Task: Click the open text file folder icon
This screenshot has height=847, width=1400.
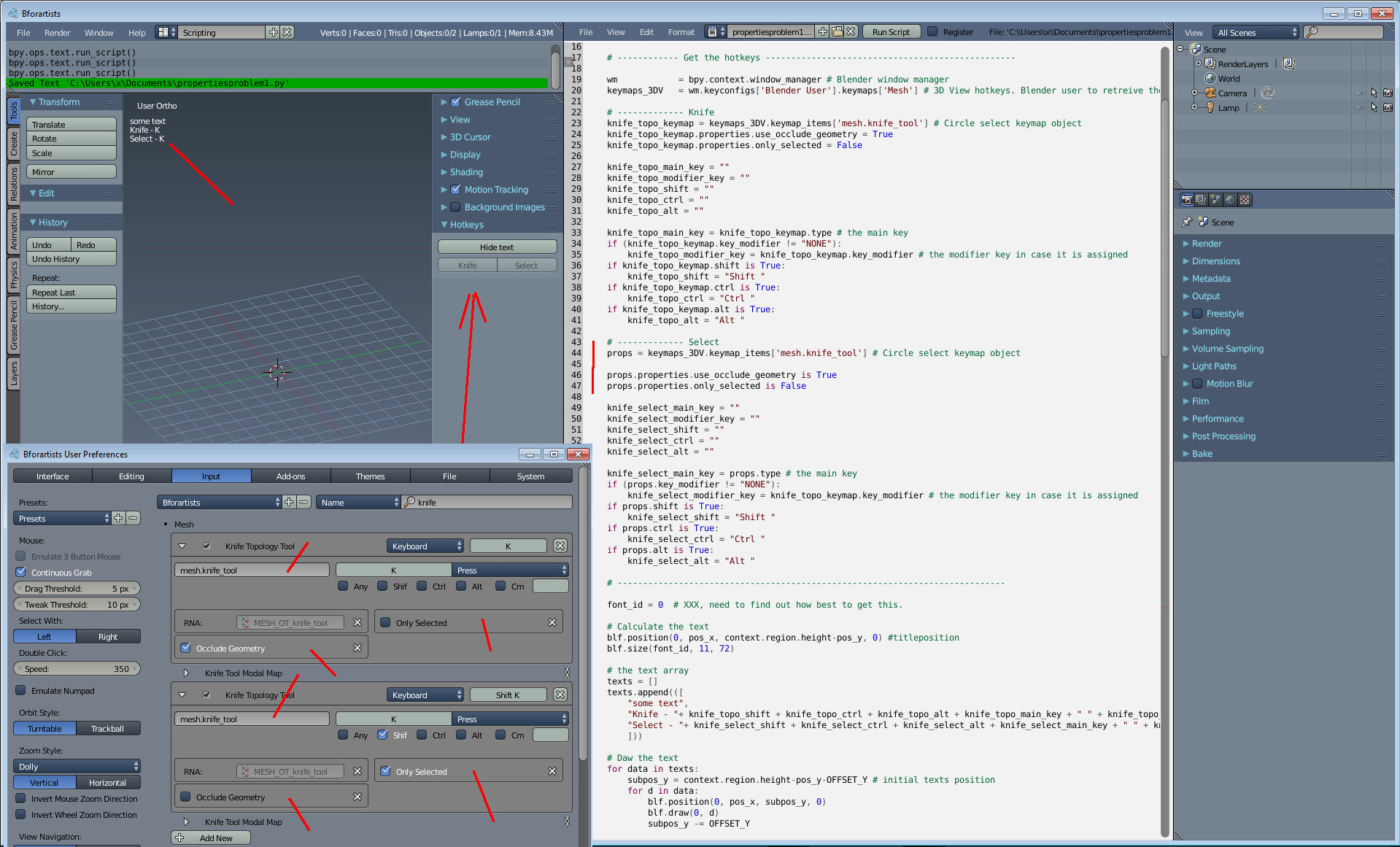Action: click(837, 32)
